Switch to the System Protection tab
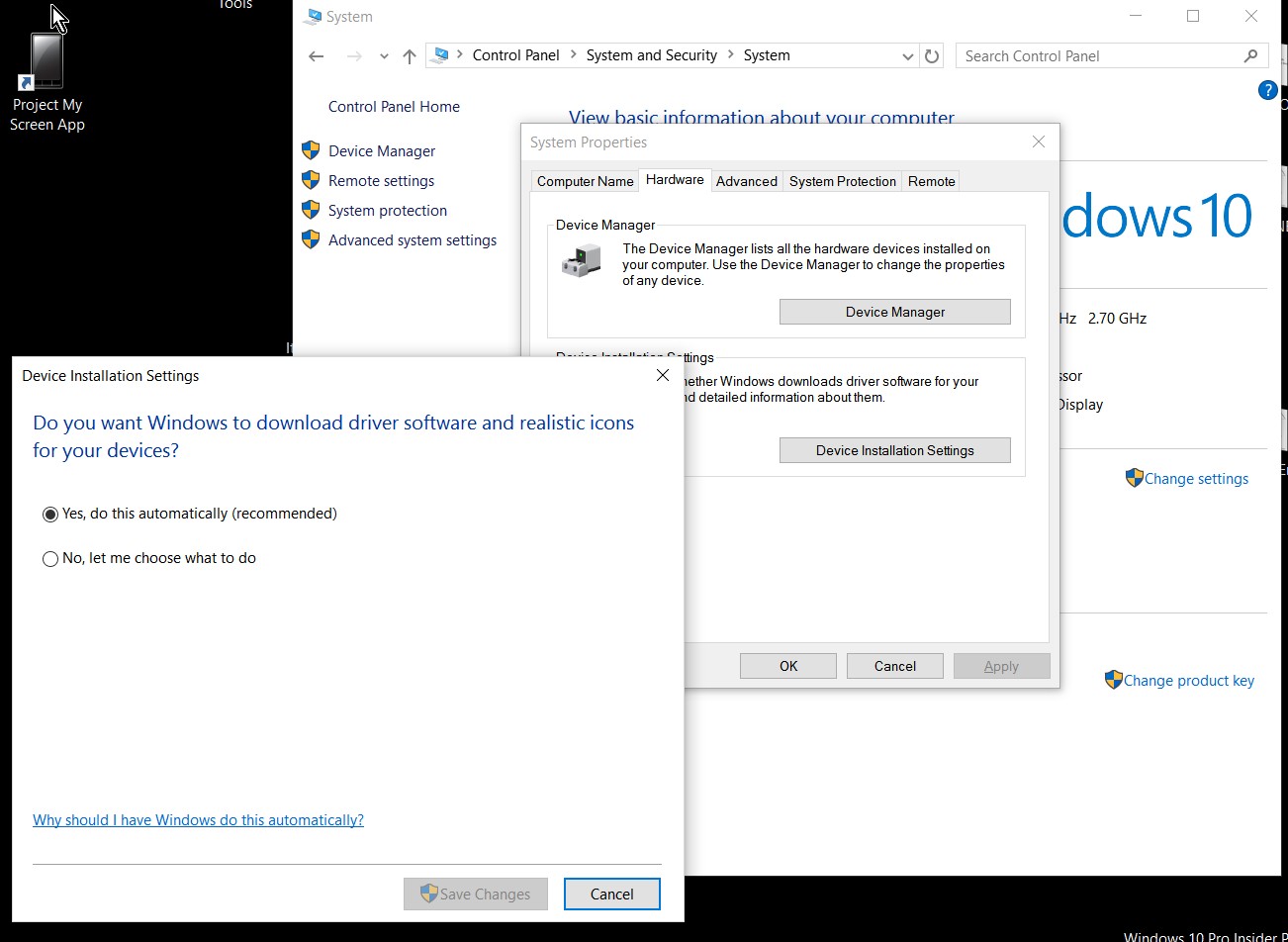 coord(842,181)
